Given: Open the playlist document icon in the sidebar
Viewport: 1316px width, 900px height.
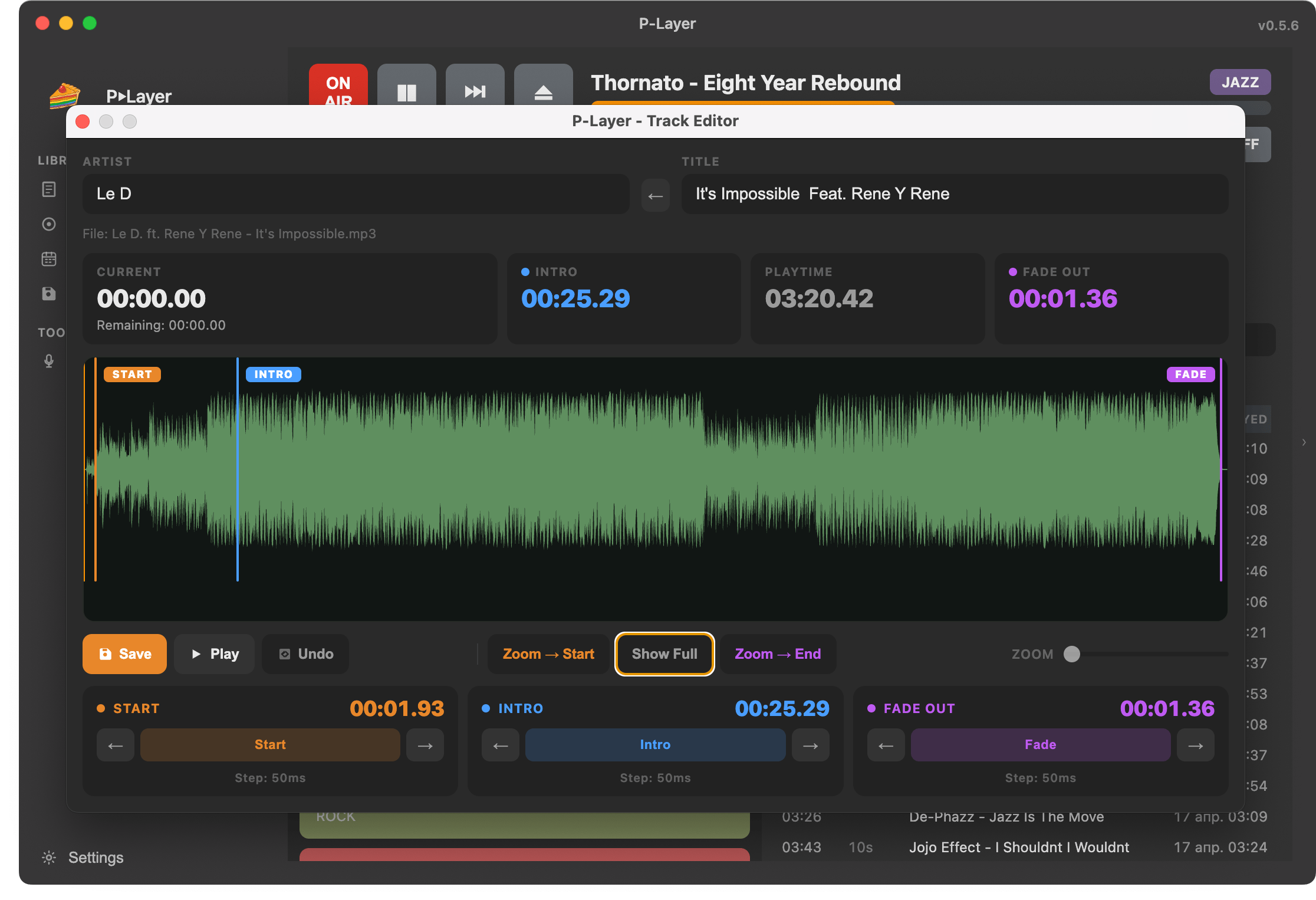Looking at the screenshot, I should [x=49, y=189].
